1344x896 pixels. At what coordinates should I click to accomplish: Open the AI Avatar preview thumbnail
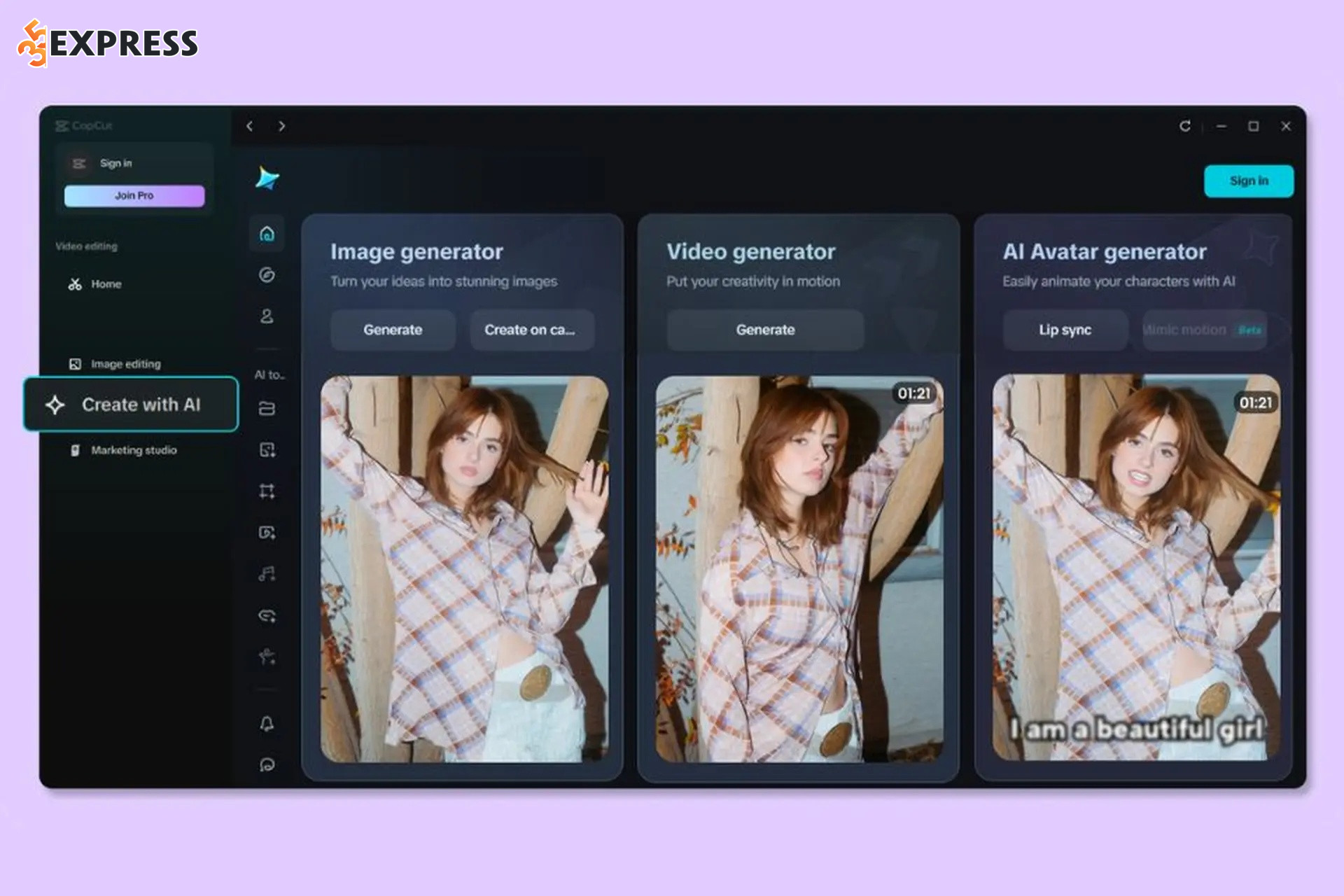1136,568
